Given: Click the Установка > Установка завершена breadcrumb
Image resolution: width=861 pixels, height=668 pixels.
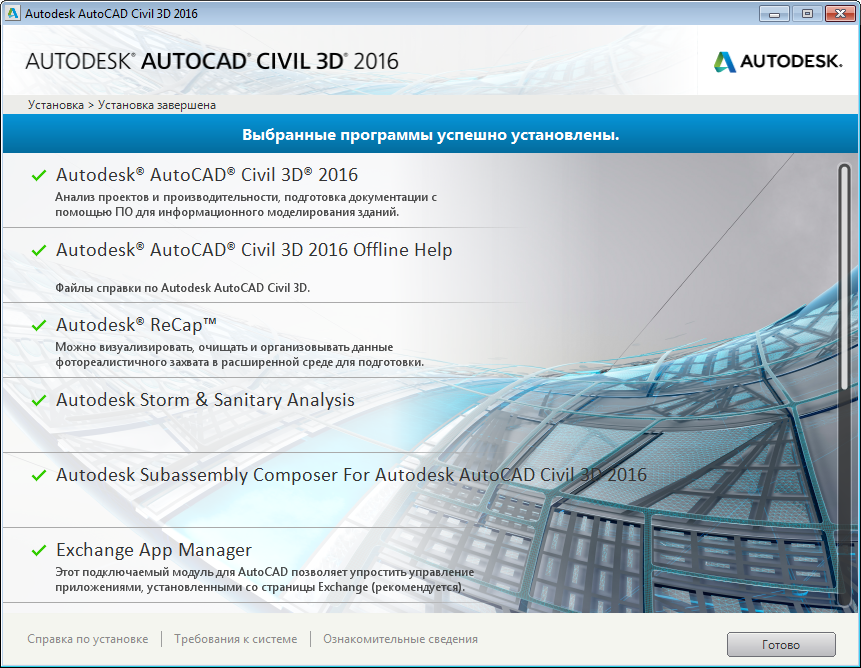Looking at the screenshot, I should coord(122,105).
